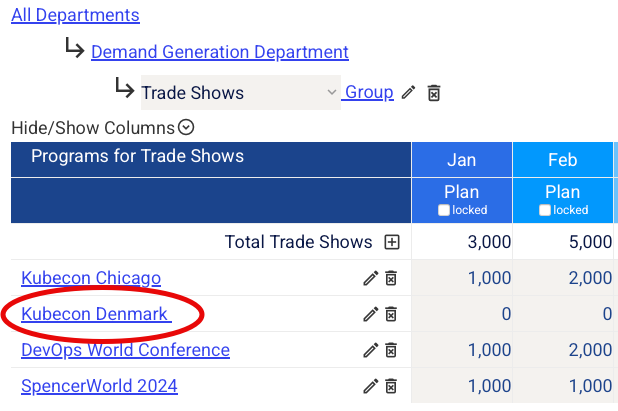The height and width of the screenshot is (411, 618).
Task: Edit the Kubecon Chicago program
Action: pos(370,278)
